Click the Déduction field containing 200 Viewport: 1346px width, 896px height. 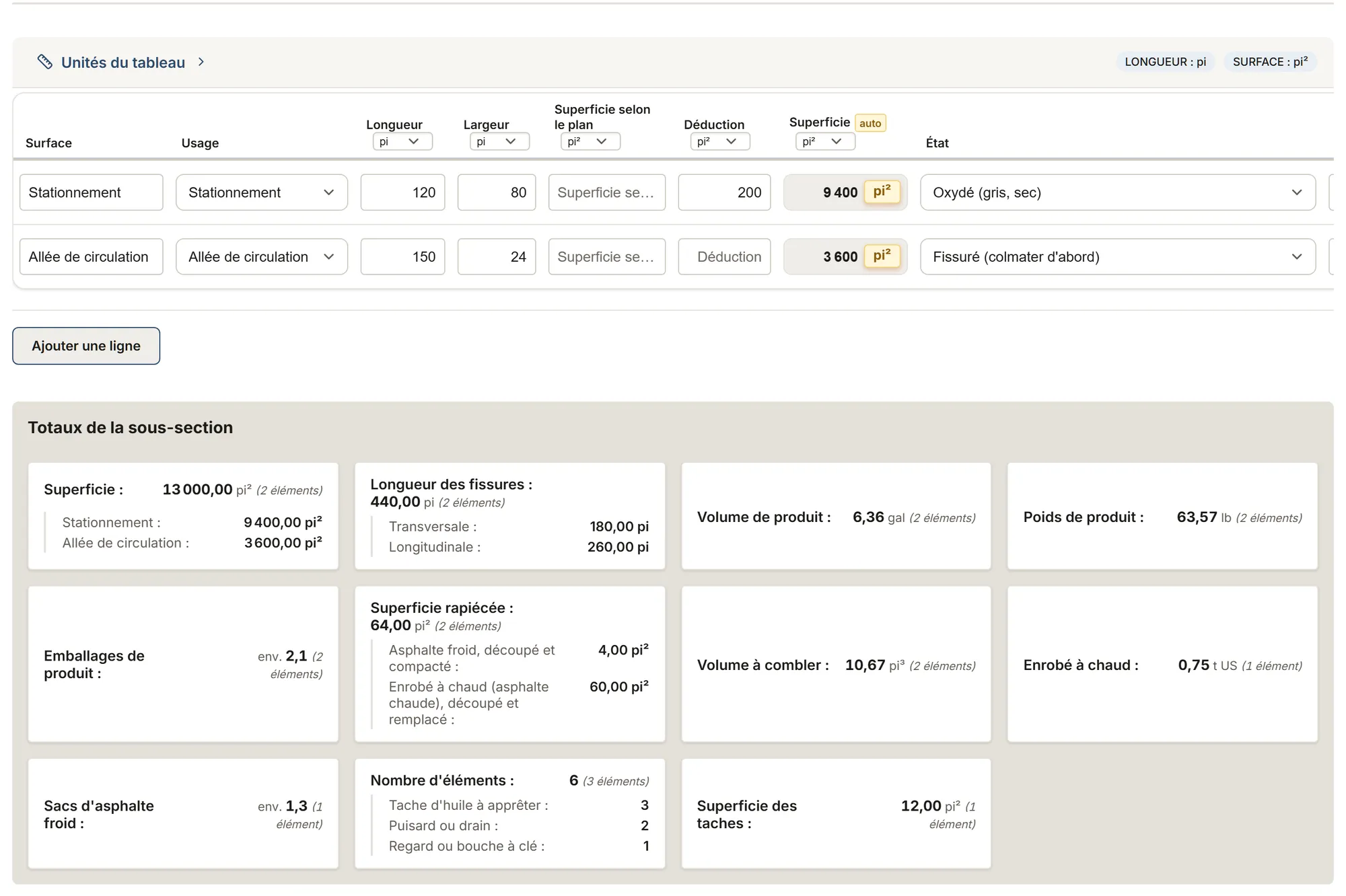[x=724, y=192]
